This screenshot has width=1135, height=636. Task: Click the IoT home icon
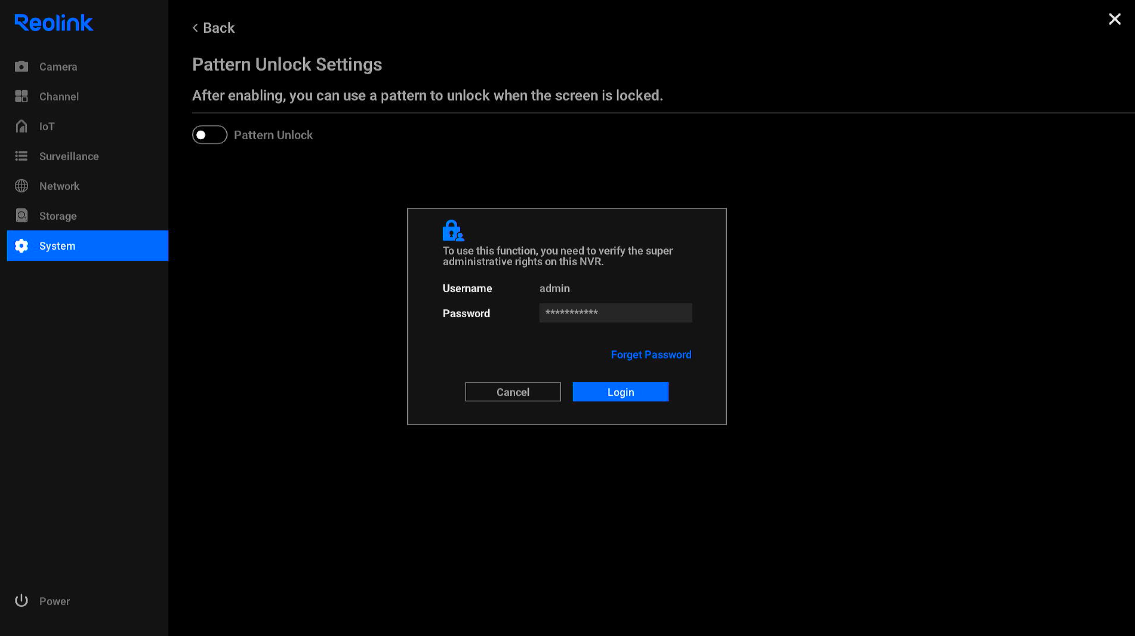click(22, 126)
